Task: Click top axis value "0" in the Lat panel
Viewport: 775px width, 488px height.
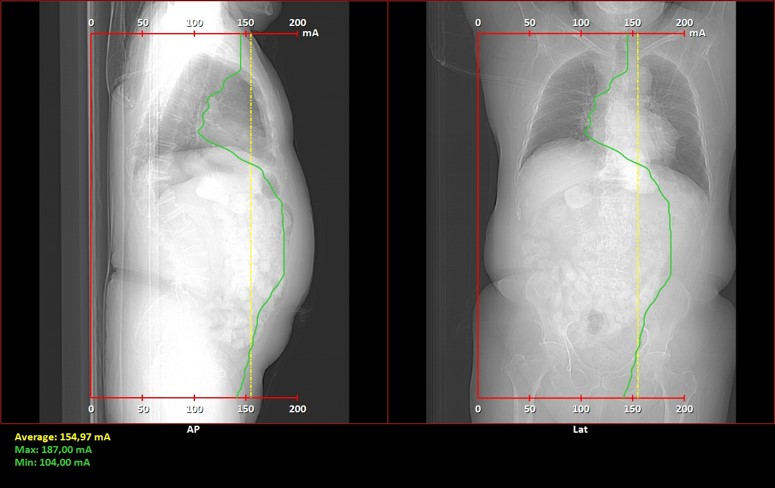Action: click(478, 23)
